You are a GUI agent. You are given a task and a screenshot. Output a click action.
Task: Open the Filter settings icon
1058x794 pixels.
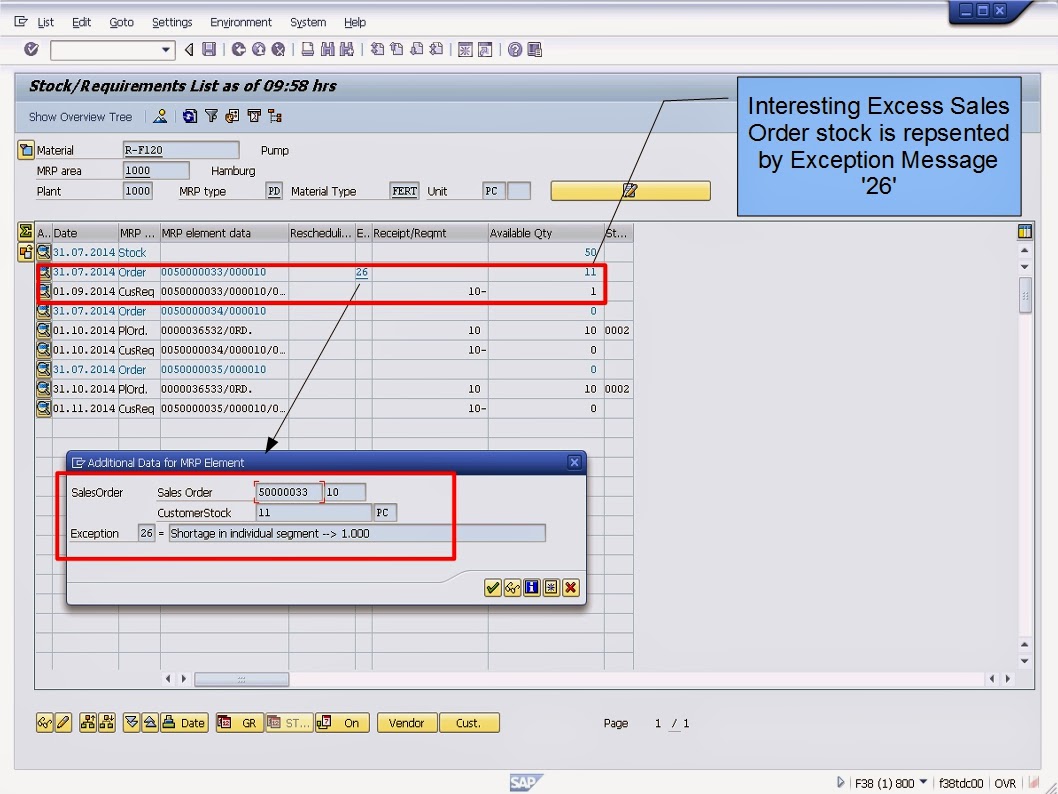coord(211,116)
